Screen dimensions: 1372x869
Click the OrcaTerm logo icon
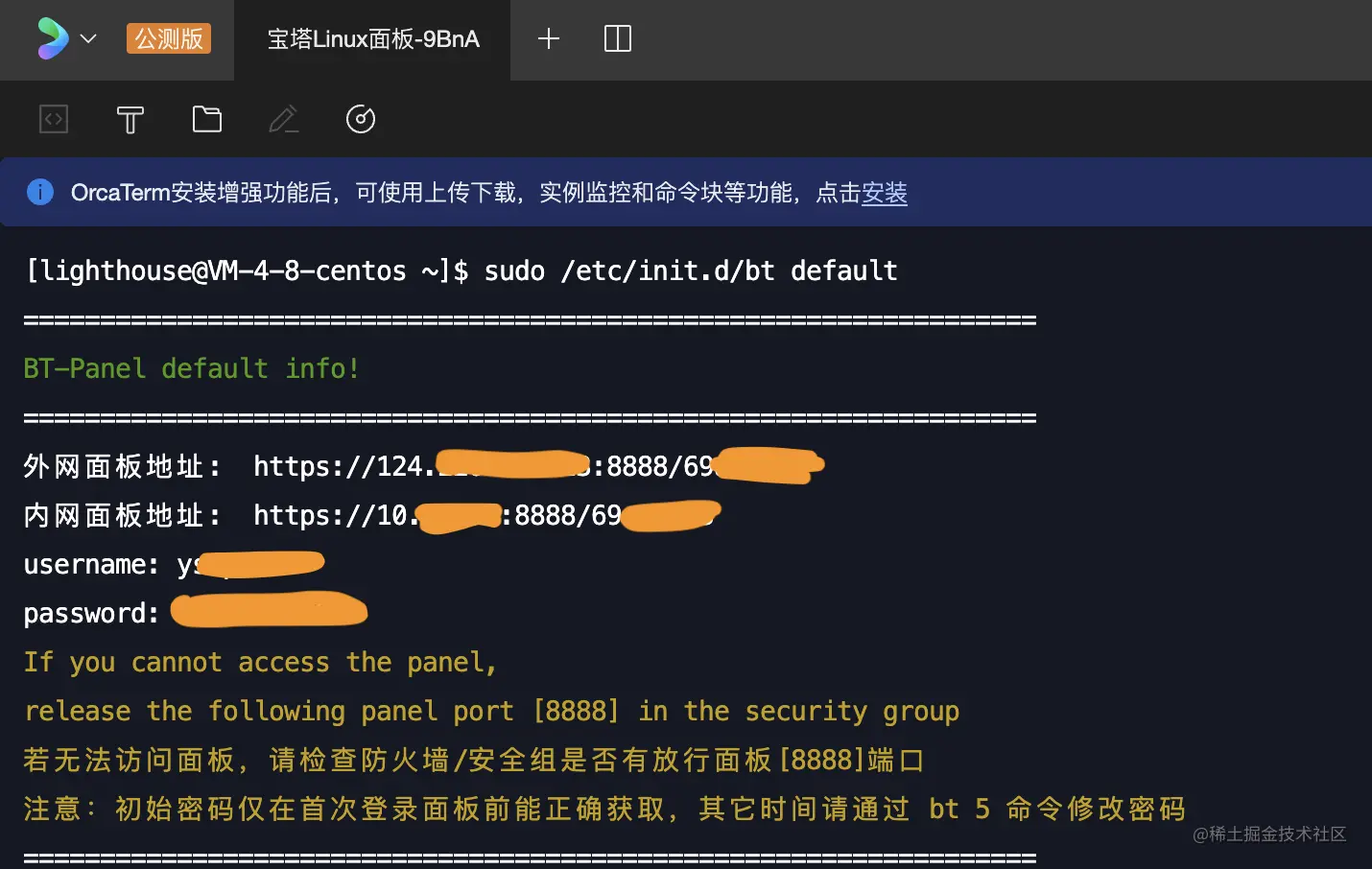pyautogui.click(x=54, y=38)
